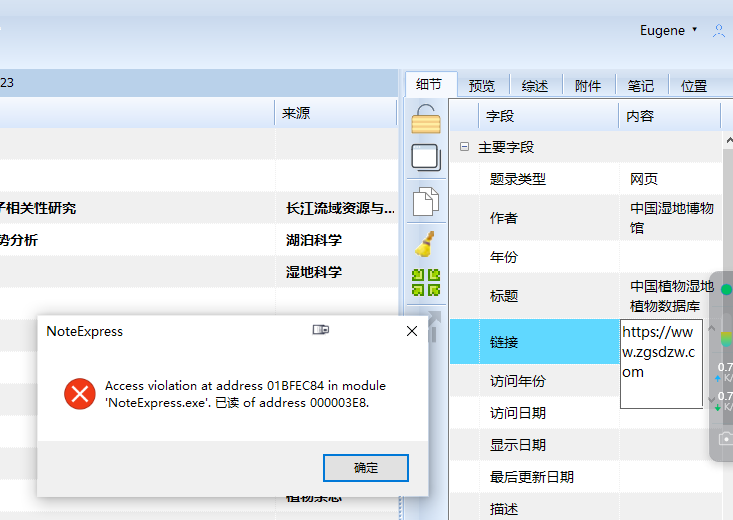Click the open padlock icon
Screen dimensions: 733x520
click(x=426, y=119)
